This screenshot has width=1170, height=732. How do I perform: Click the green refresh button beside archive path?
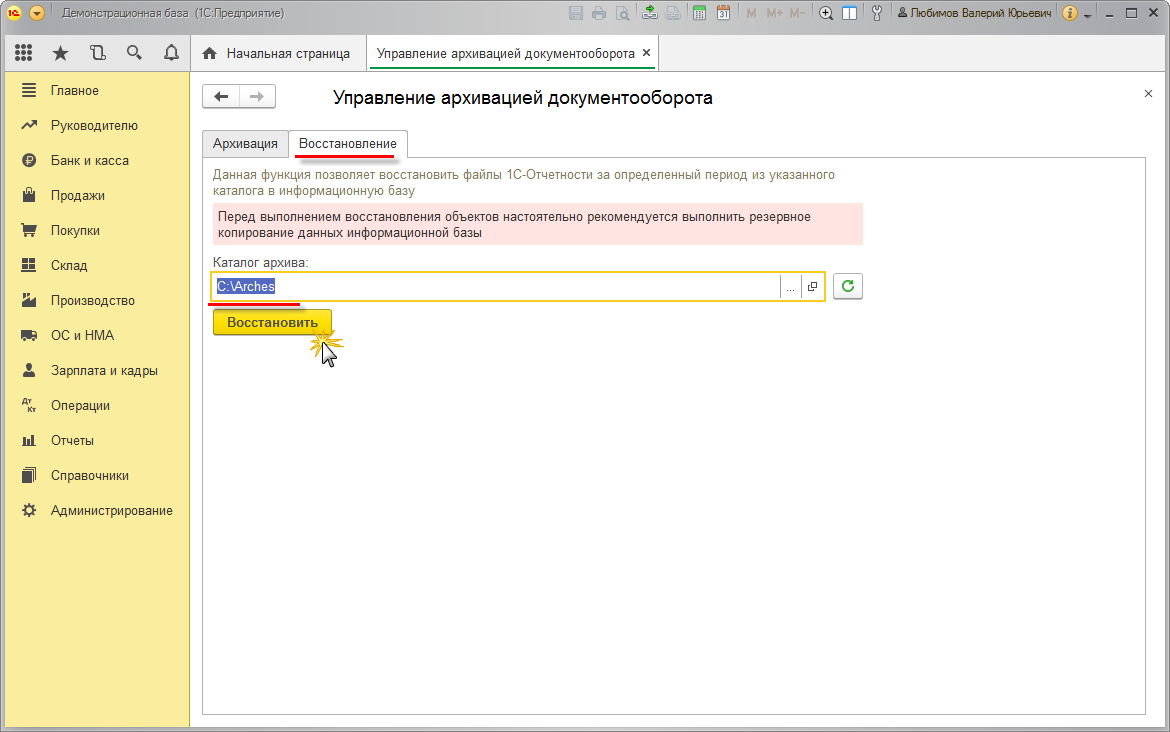coord(848,287)
